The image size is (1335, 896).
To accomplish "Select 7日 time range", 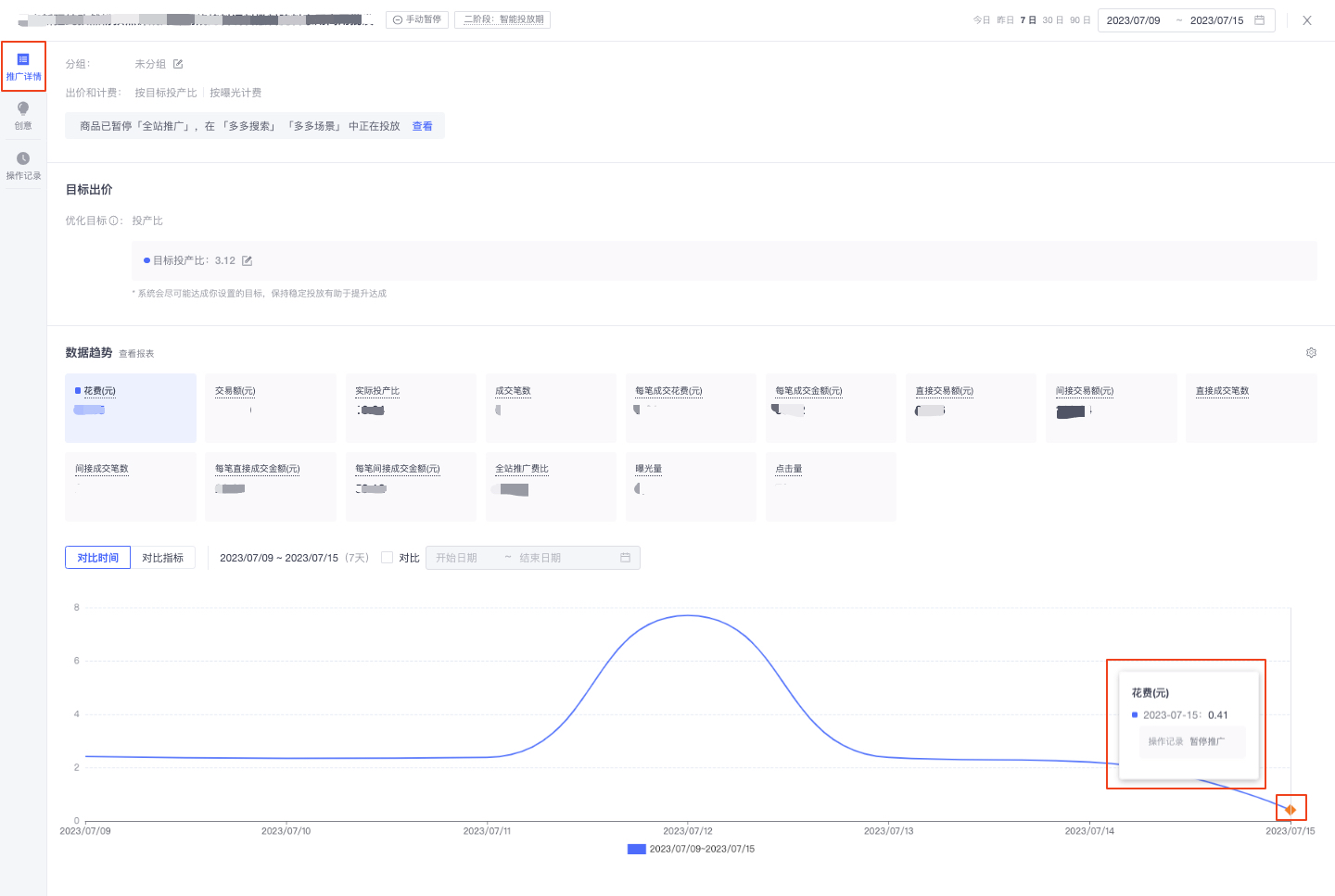I will [x=1028, y=20].
